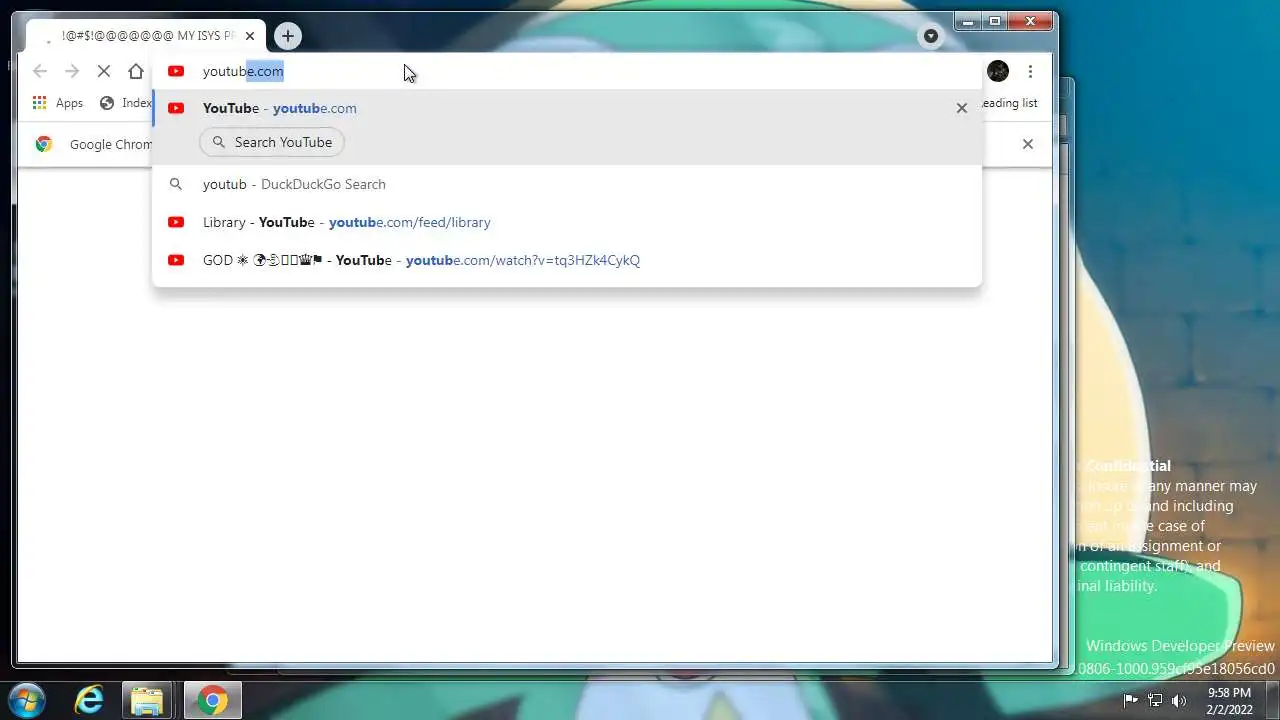Open the network tray icon
Viewport: 1280px width, 720px height.
(1155, 700)
